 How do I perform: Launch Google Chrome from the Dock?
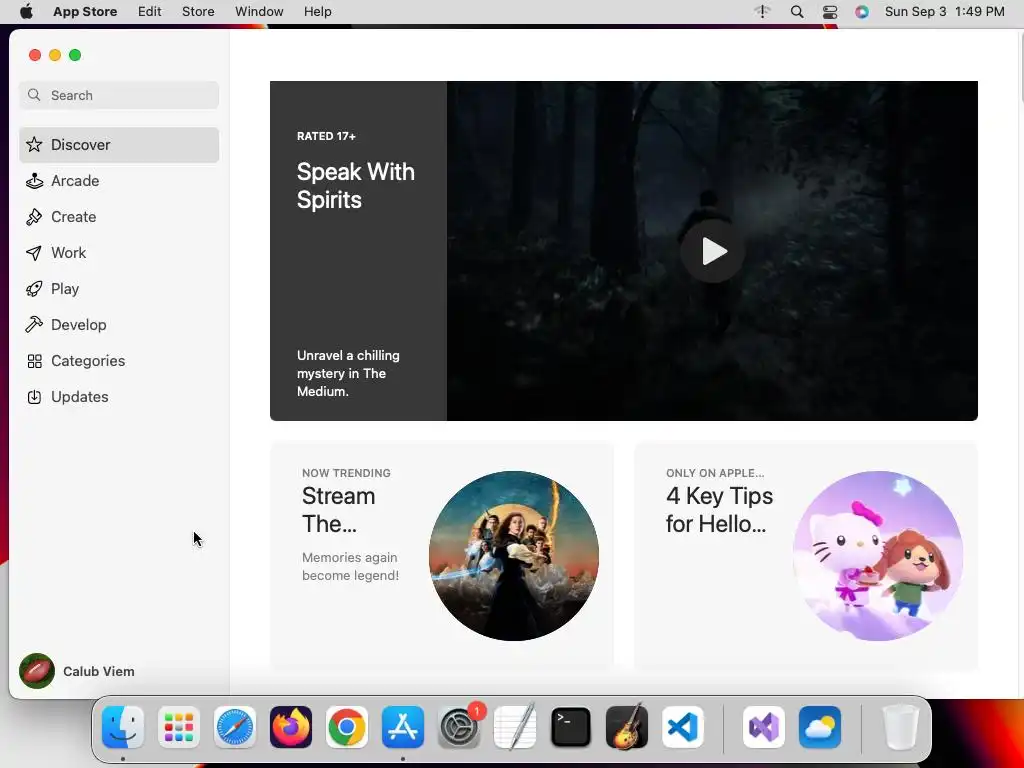point(347,727)
